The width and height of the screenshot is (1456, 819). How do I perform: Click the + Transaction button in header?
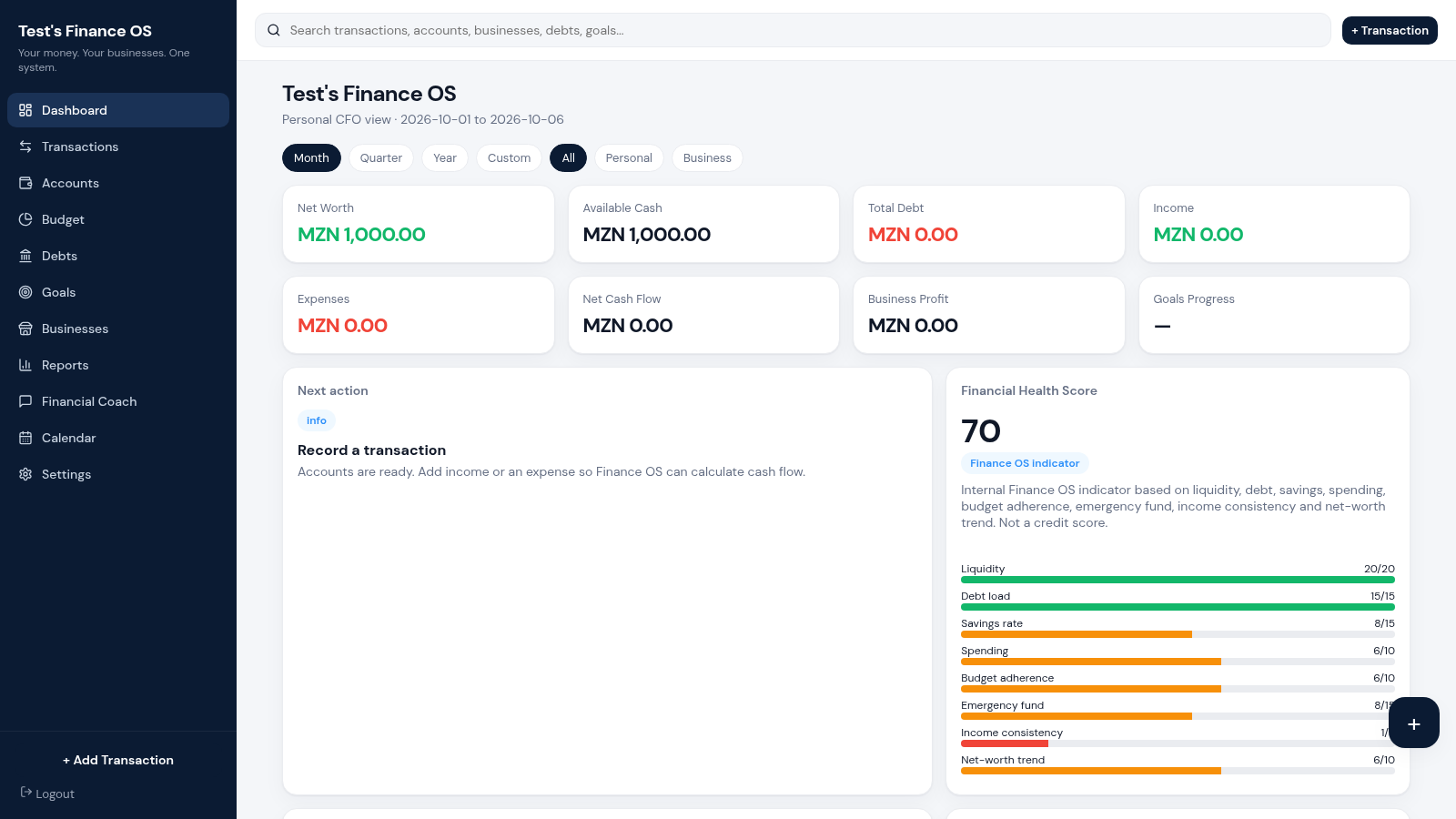point(1390,30)
